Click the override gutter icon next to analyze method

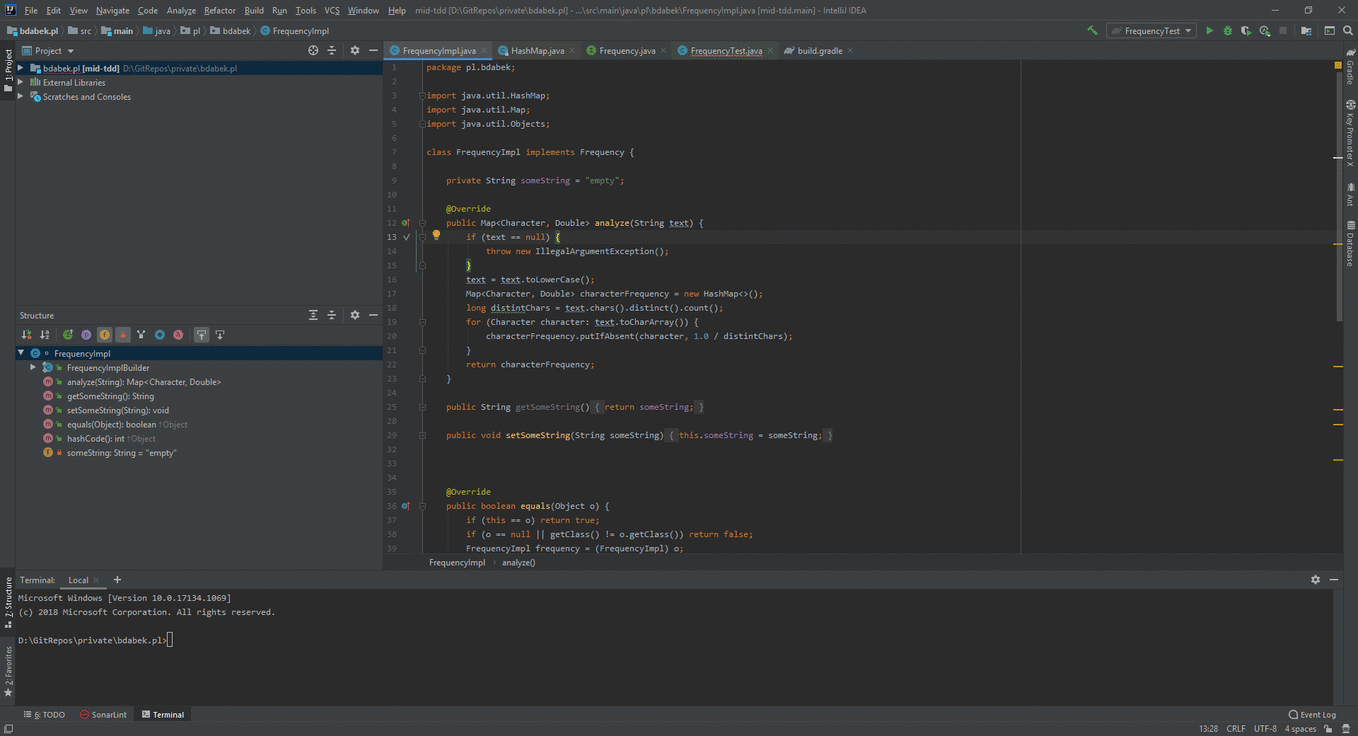pyautogui.click(x=405, y=223)
